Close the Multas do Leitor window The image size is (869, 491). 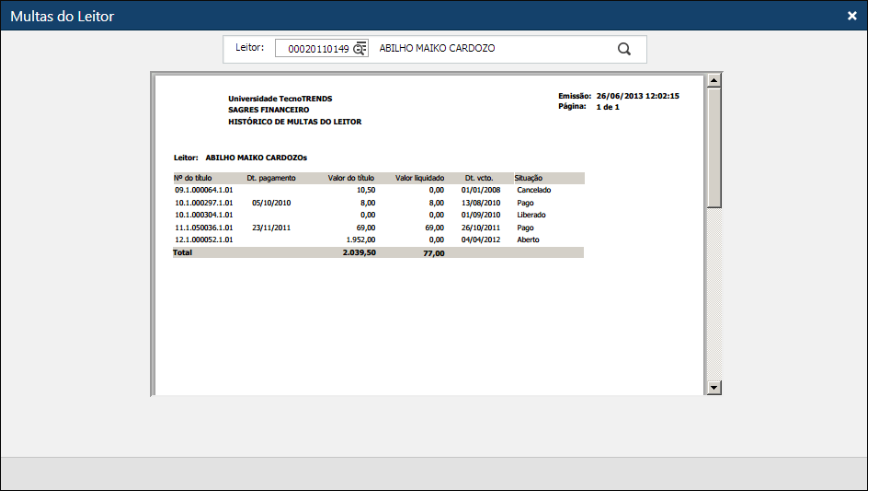pyautogui.click(x=852, y=16)
